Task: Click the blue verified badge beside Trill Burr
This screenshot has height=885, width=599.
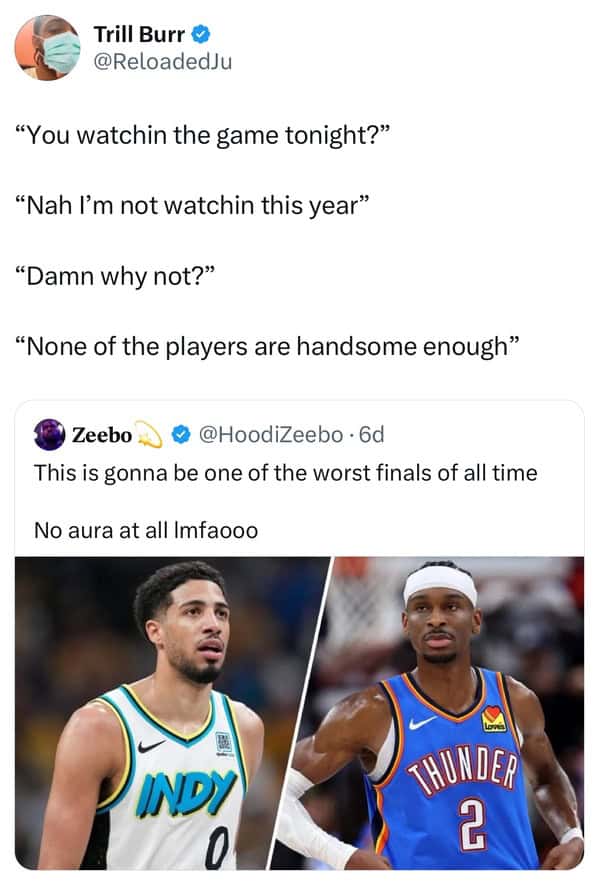Action: point(201,34)
